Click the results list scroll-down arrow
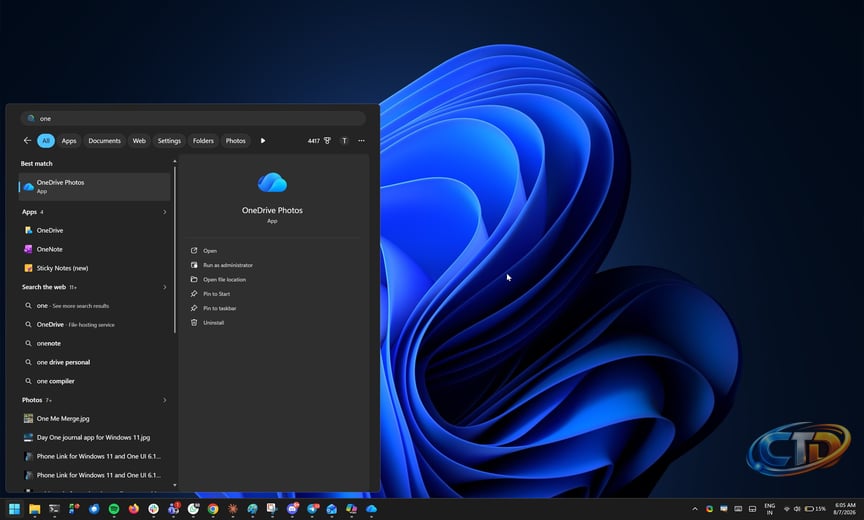 pos(175,485)
